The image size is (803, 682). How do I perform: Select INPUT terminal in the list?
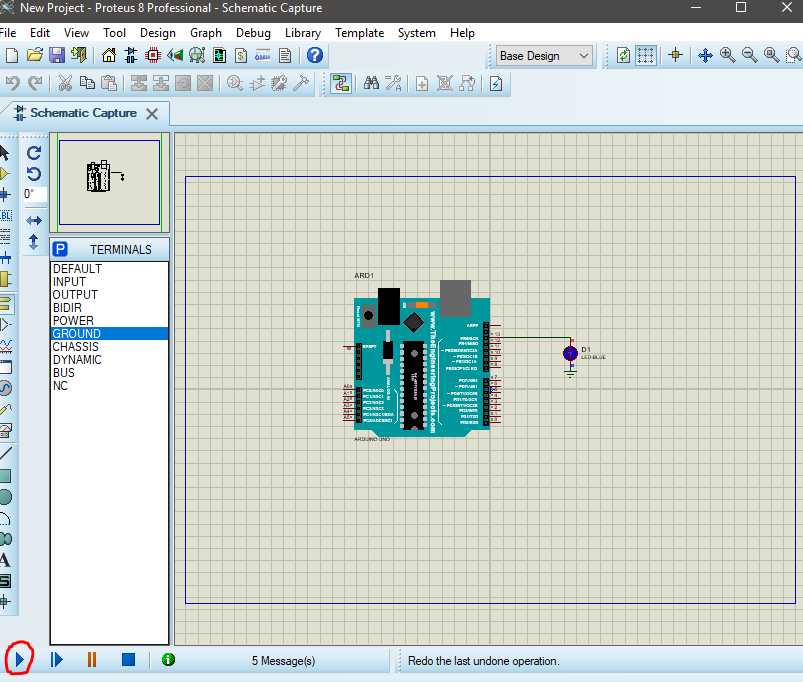pos(69,282)
